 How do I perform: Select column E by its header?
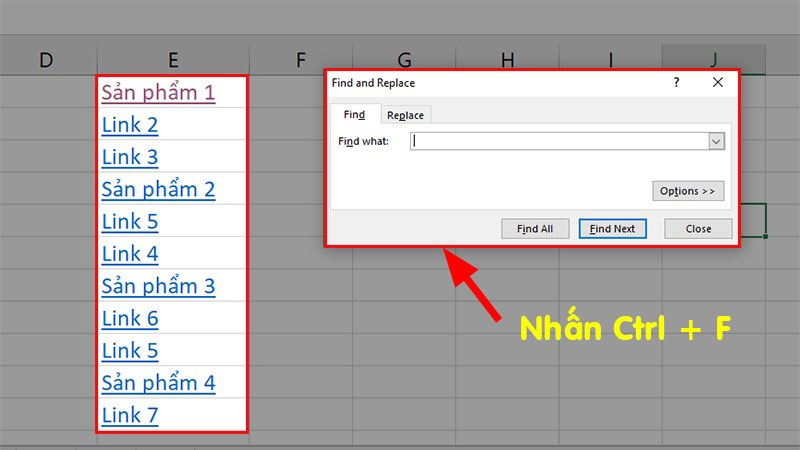point(173,60)
